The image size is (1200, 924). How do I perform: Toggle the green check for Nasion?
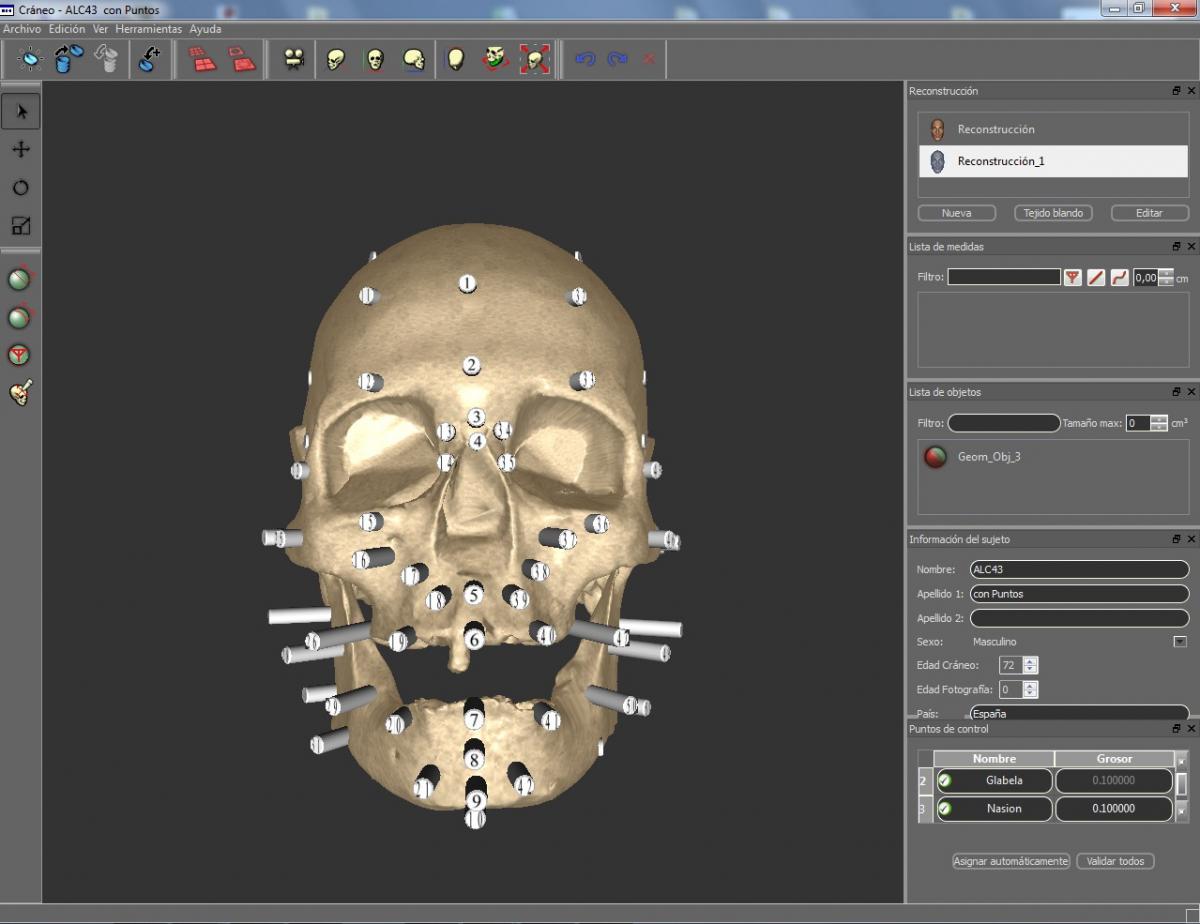tap(945, 809)
